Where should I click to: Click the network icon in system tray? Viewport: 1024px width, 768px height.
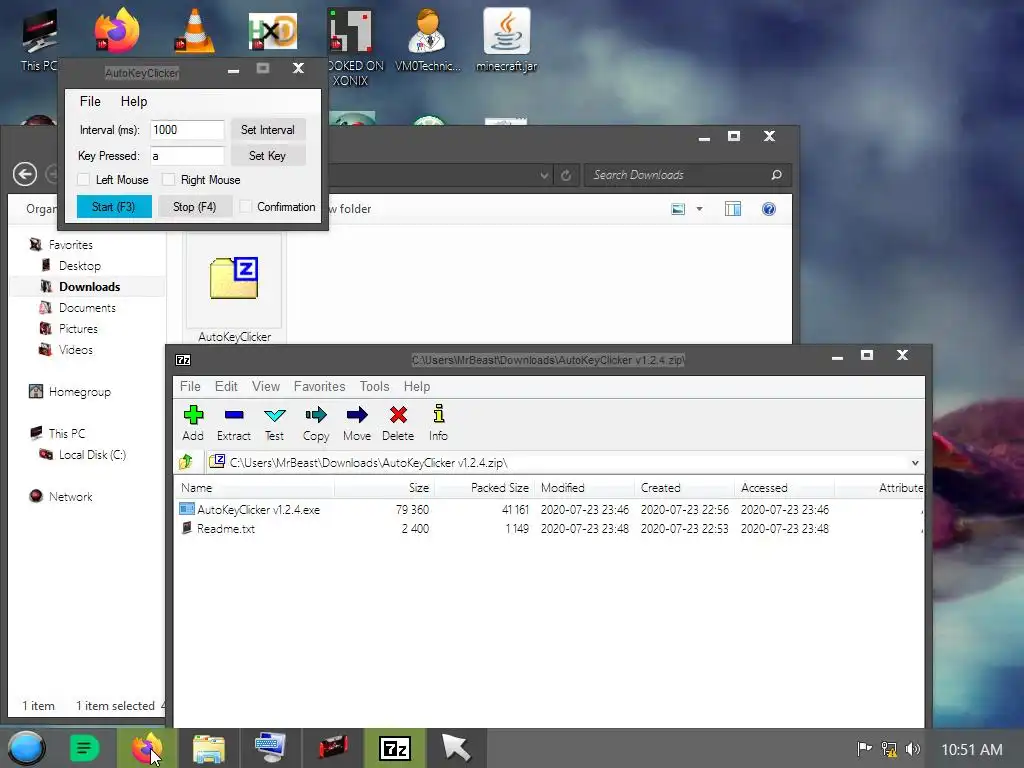point(889,749)
